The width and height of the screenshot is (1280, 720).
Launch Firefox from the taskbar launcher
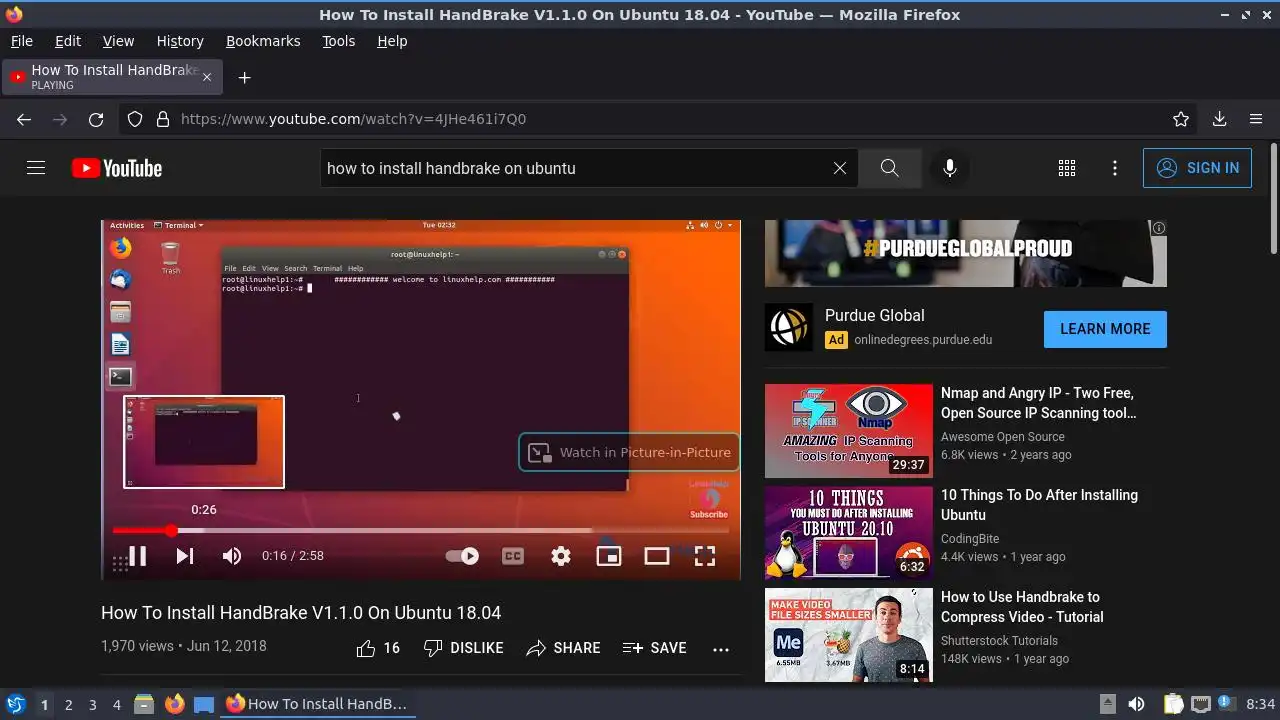point(174,704)
